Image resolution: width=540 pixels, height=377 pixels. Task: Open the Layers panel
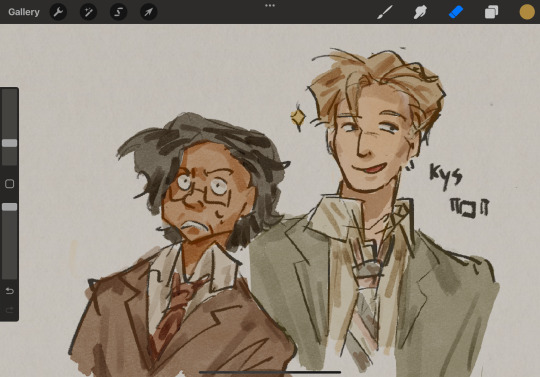point(491,12)
